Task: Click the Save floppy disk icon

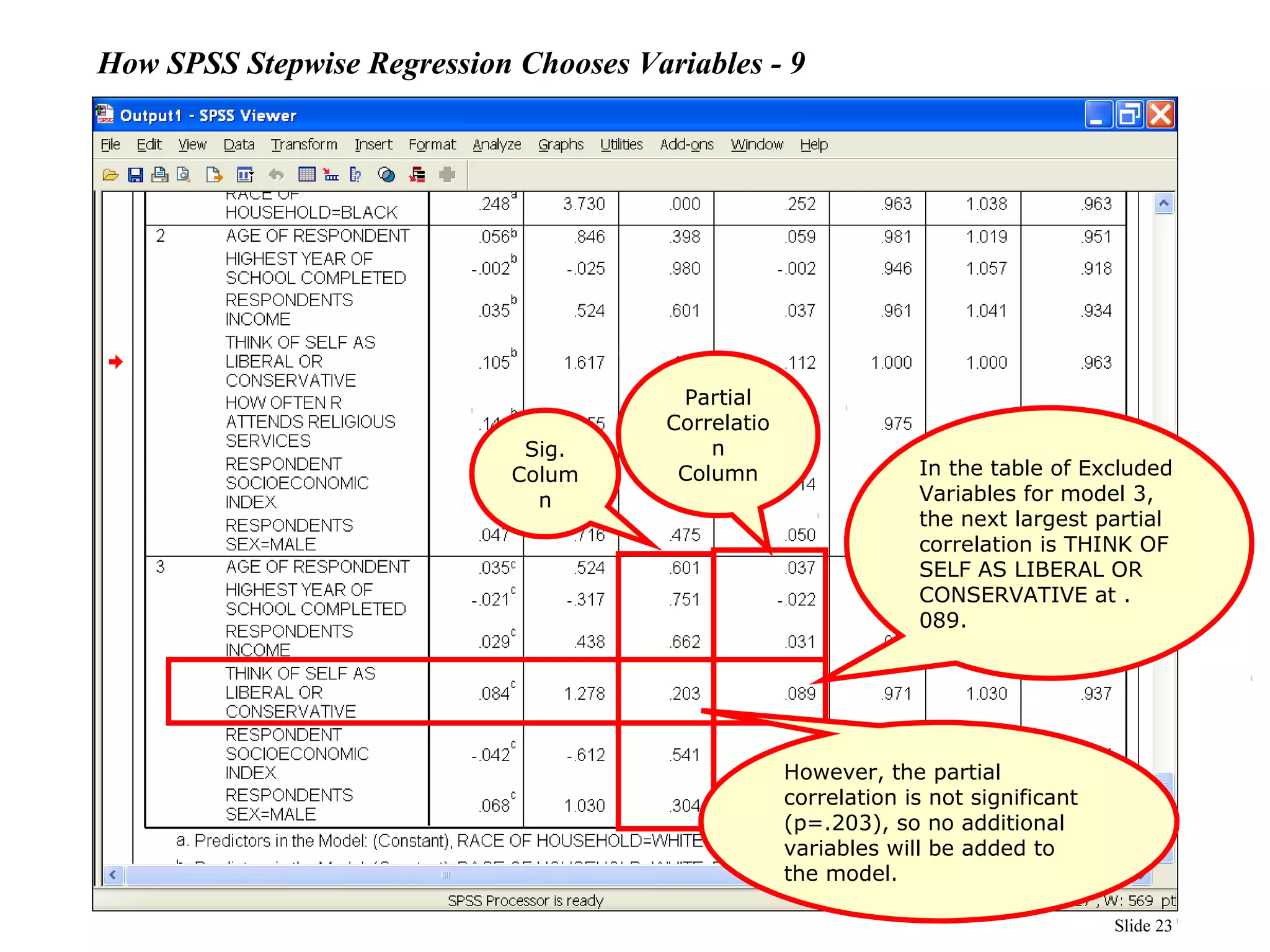Action: pos(135,175)
